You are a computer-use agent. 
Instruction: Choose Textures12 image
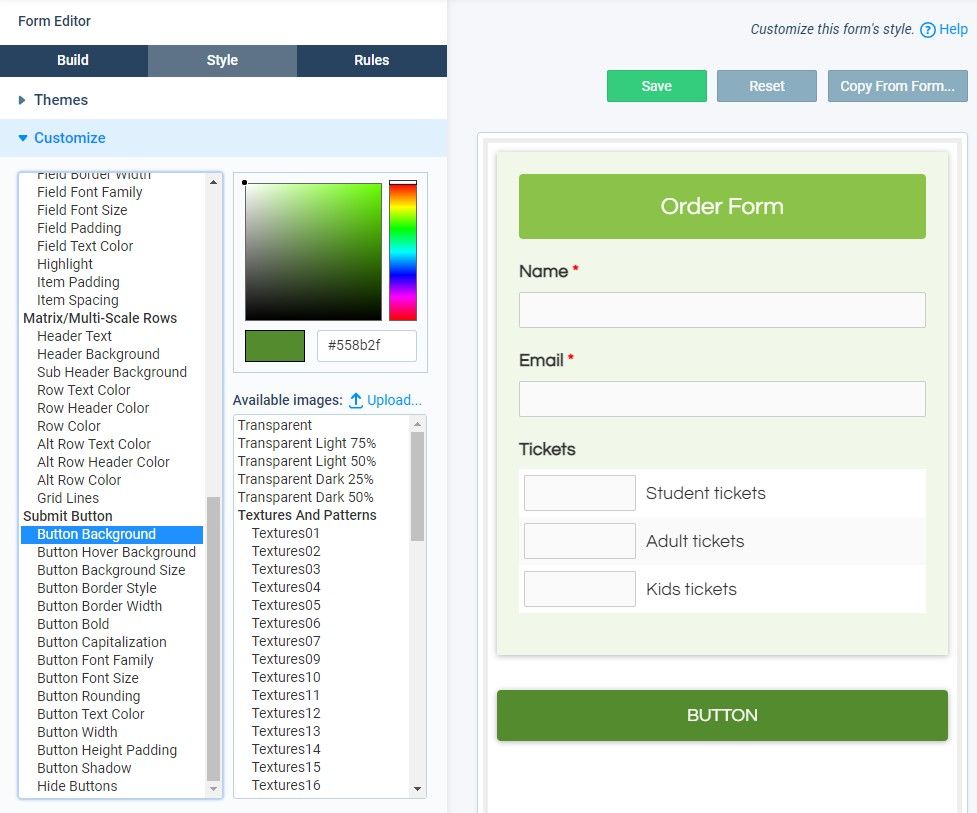pyautogui.click(x=285, y=714)
